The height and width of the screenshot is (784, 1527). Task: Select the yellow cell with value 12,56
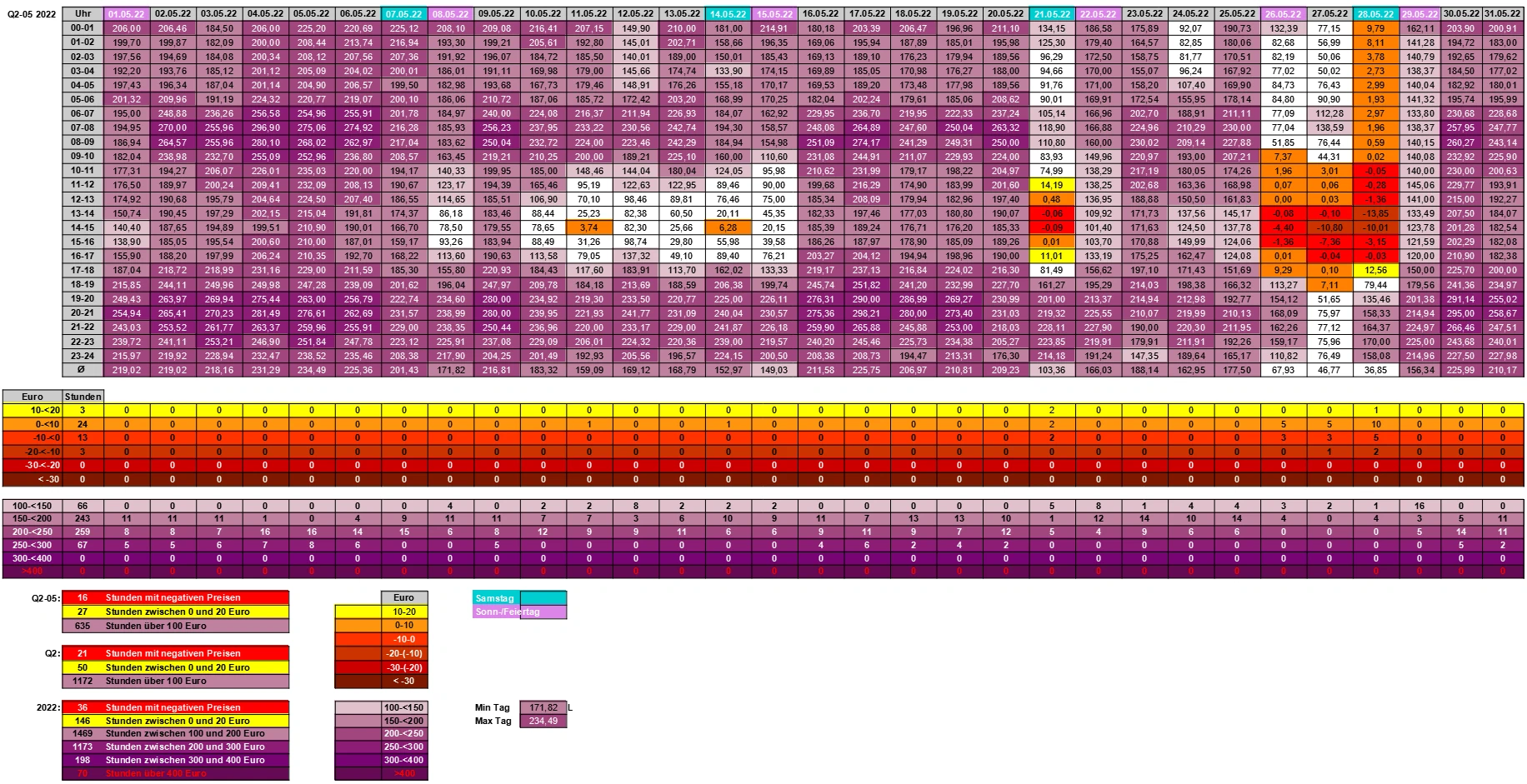click(1375, 270)
